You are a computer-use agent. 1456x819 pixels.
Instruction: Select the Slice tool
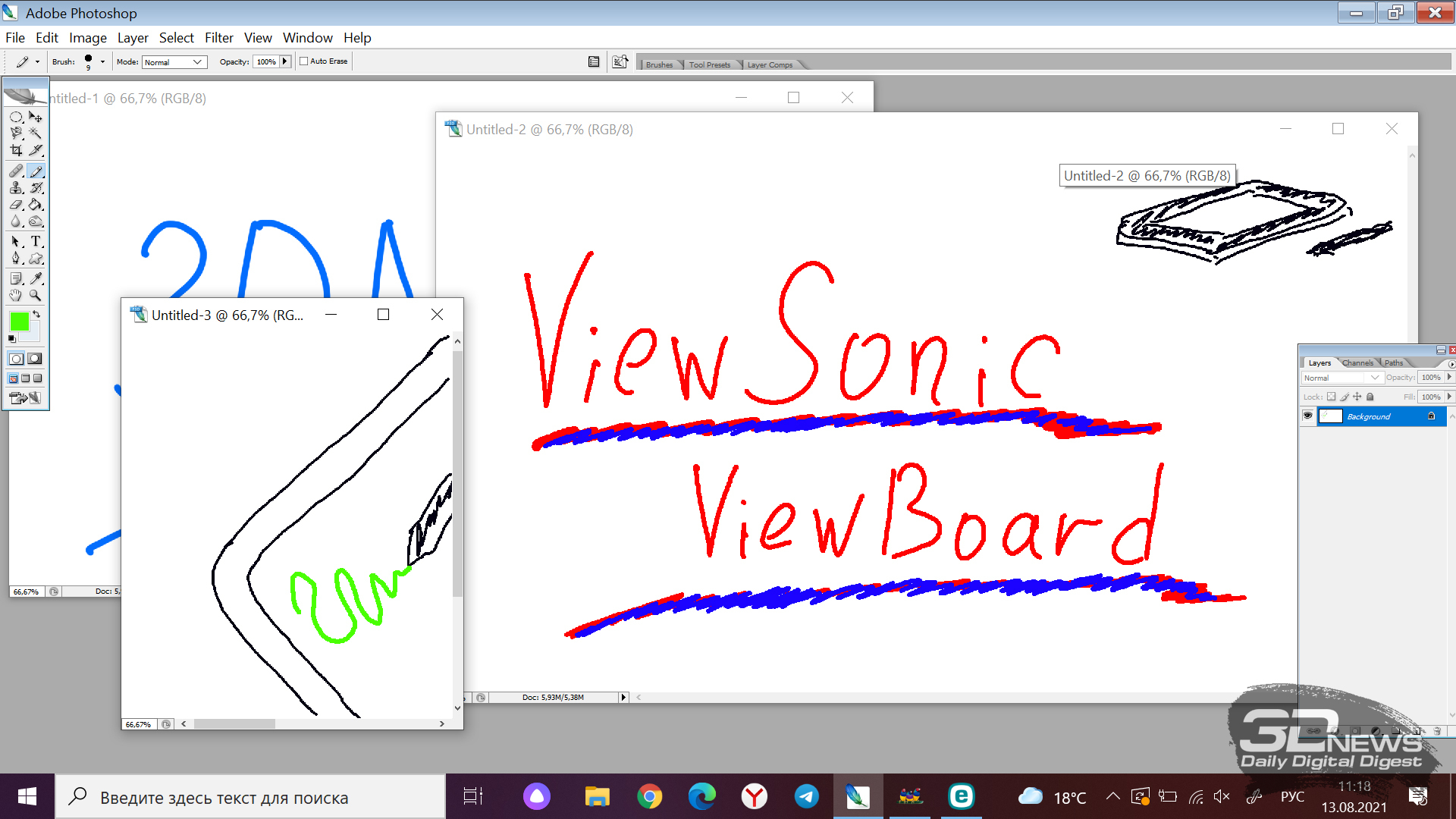(36, 150)
